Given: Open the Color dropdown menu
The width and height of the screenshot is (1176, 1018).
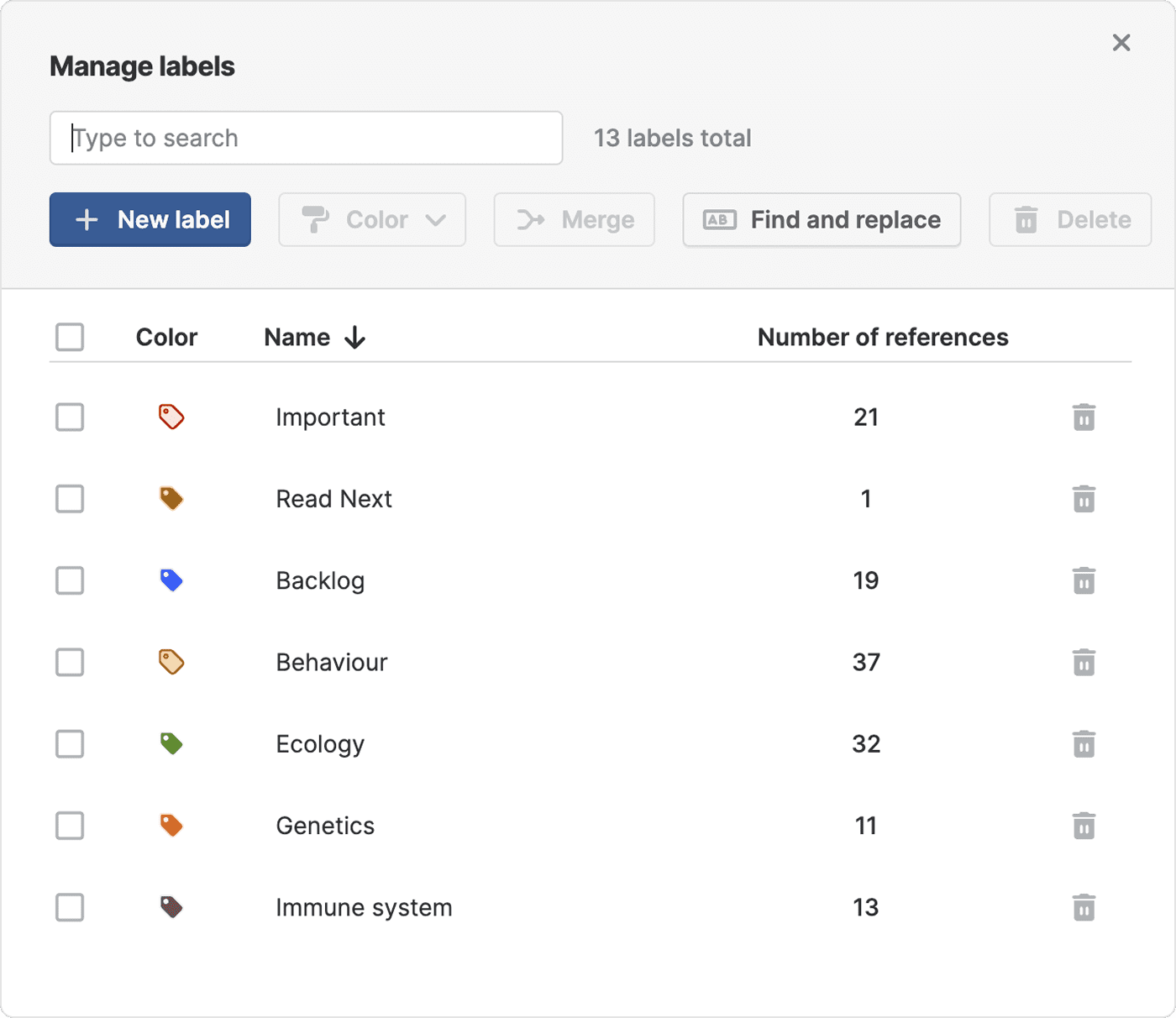Looking at the screenshot, I should 372,220.
